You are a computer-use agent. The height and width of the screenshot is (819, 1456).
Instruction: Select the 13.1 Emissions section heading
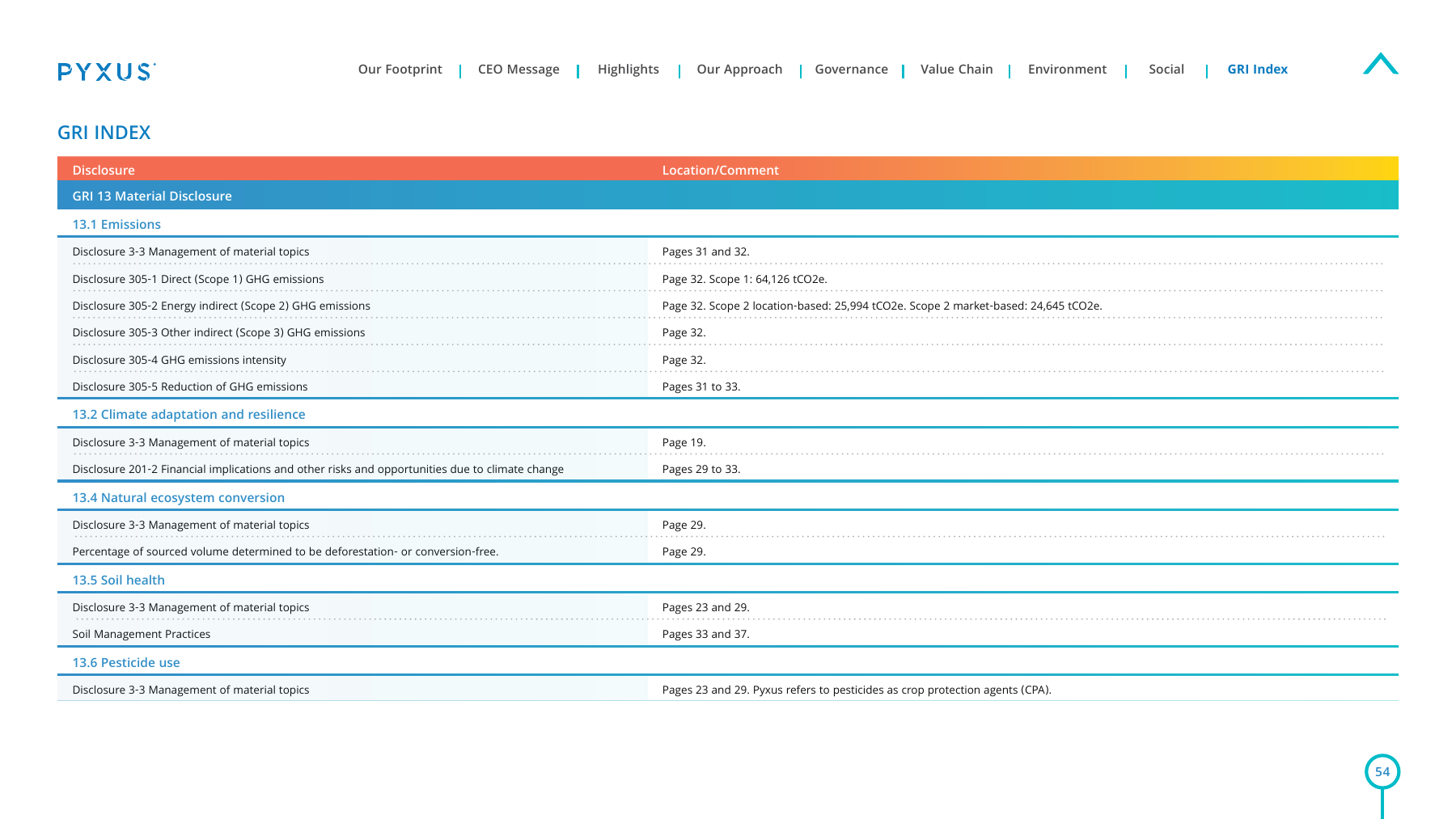coord(116,224)
